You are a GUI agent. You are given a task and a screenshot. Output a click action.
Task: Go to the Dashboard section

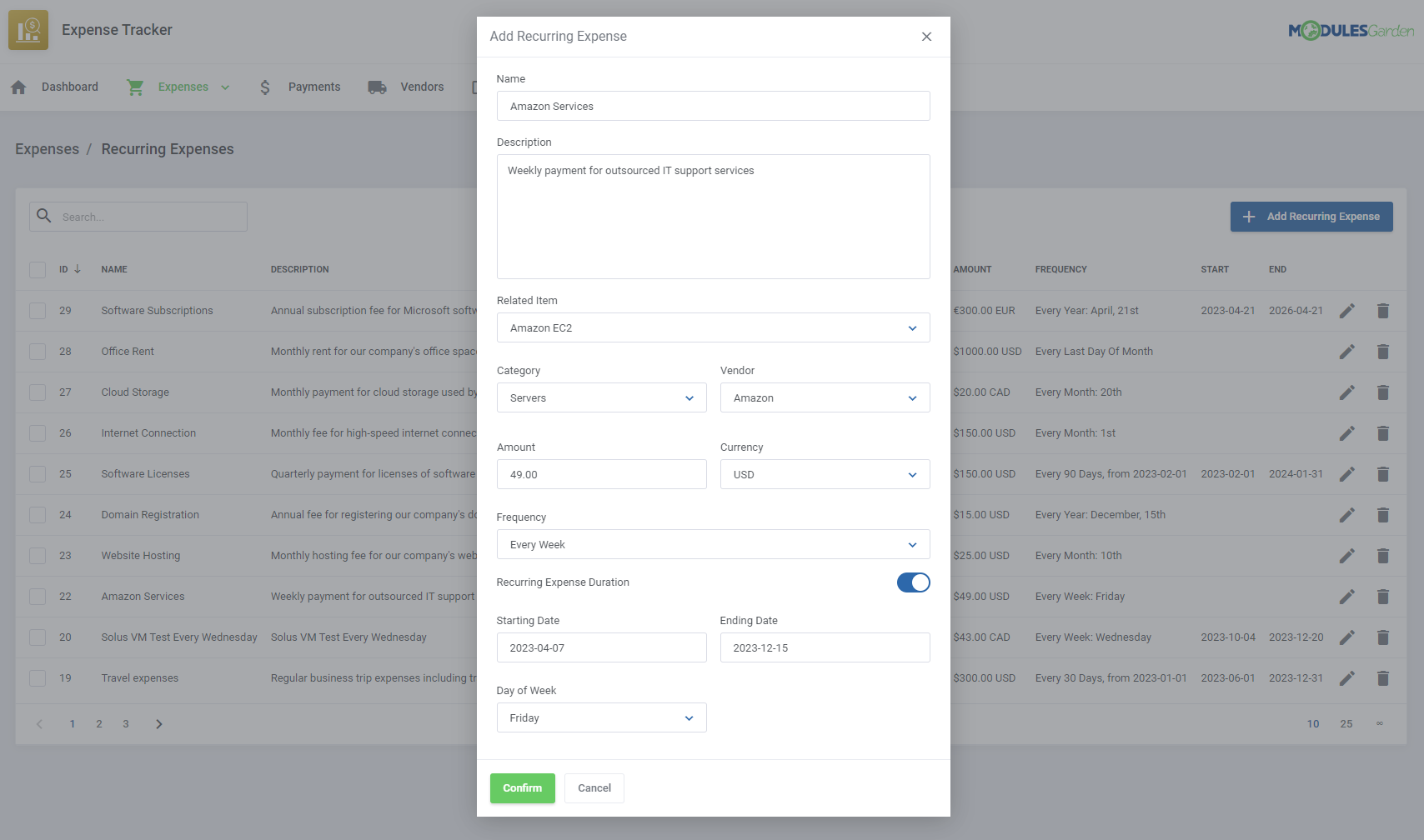[x=69, y=86]
